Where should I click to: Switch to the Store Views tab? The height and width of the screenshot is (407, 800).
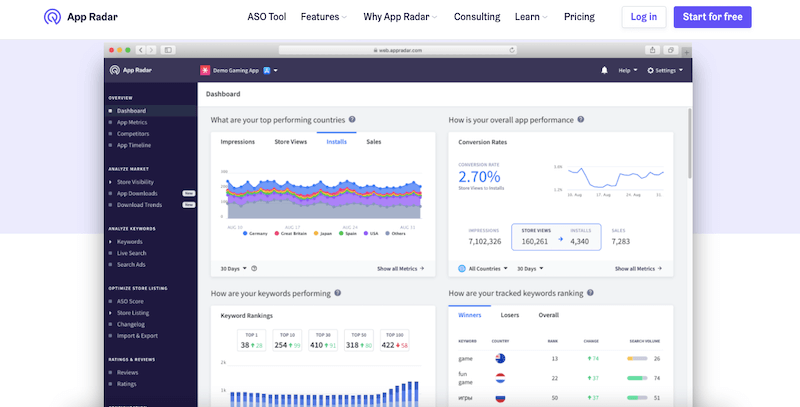coord(291,142)
